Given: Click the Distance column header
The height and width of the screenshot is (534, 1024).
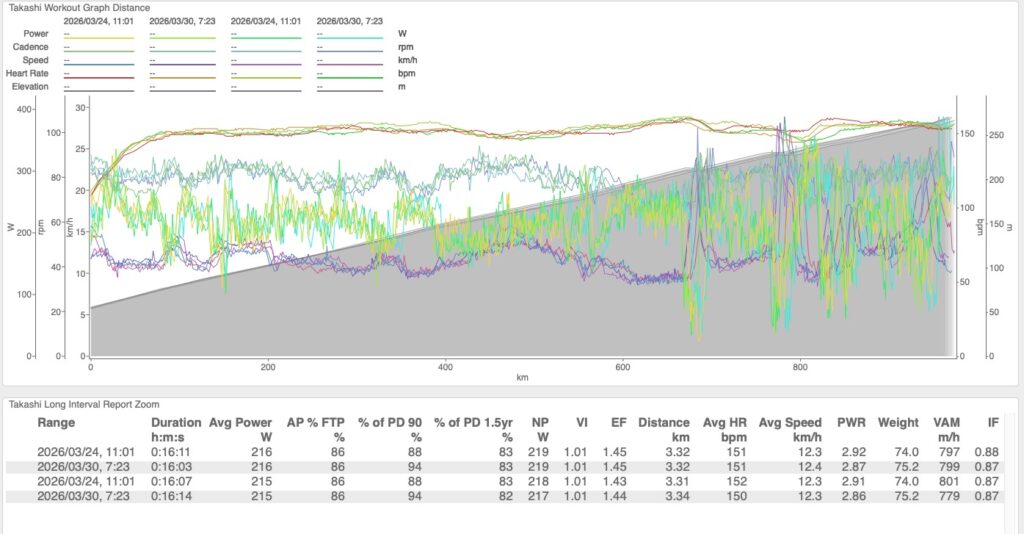Looking at the screenshot, I should tap(663, 423).
